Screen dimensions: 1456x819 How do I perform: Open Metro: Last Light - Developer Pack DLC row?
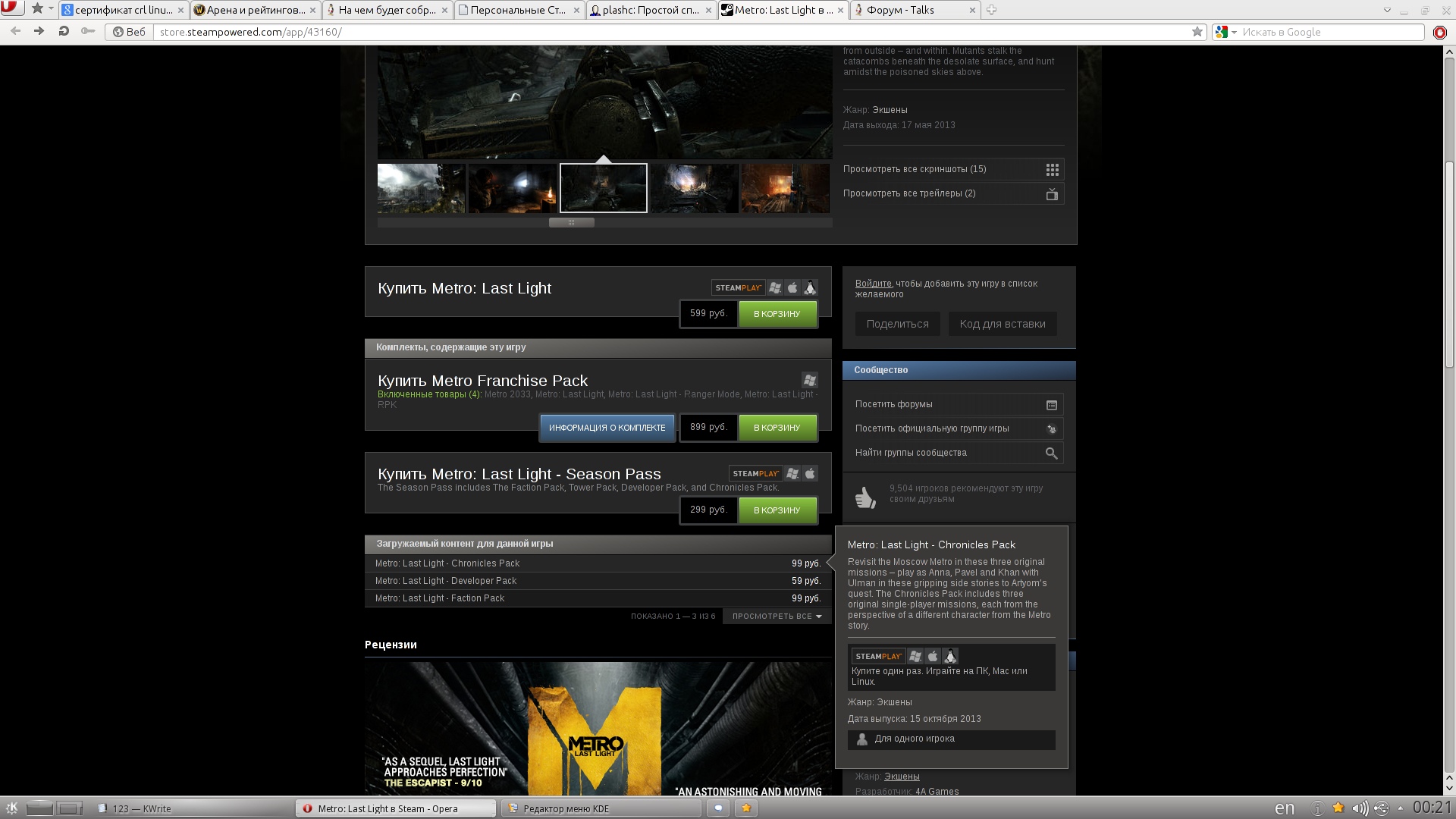tap(598, 581)
